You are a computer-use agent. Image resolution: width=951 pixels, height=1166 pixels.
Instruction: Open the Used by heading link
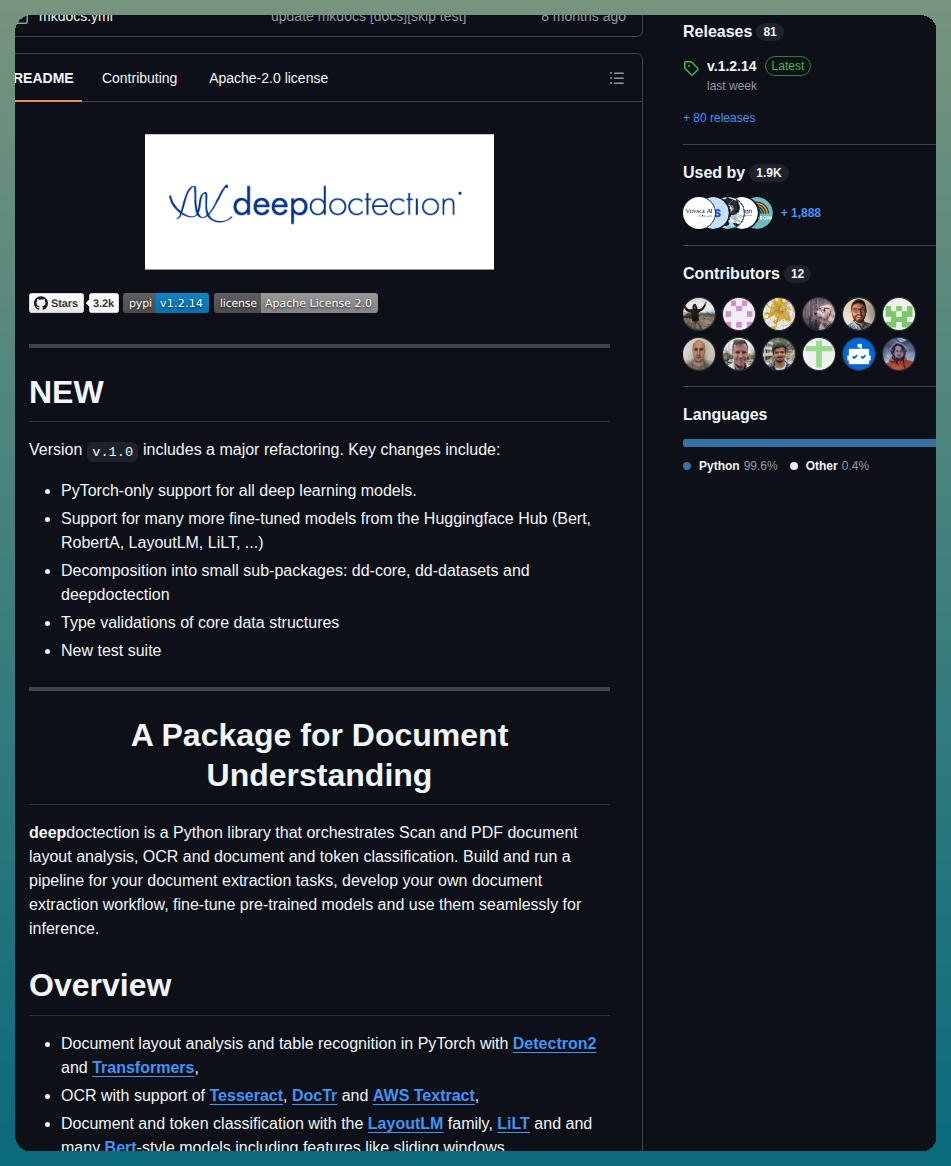click(714, 173)
